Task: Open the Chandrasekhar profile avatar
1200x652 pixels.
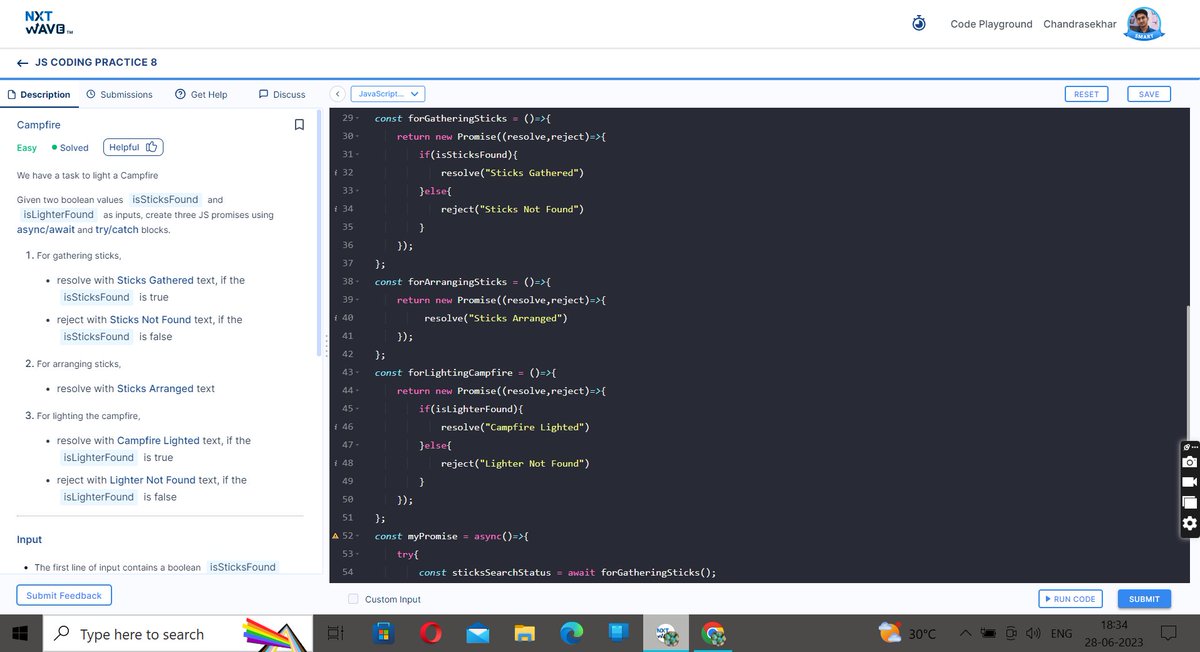Action: (1144, 23)
